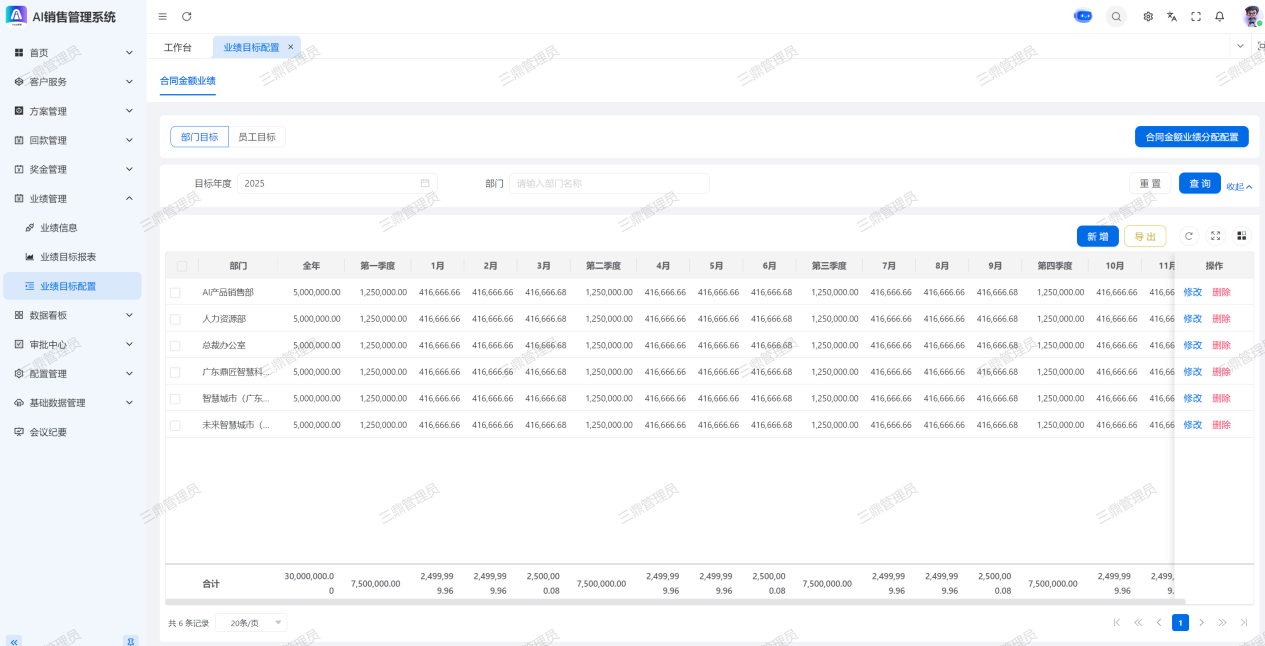Click the table refresh icon
Viewport: 1265px width, 646px height.
coord(1189,236)
